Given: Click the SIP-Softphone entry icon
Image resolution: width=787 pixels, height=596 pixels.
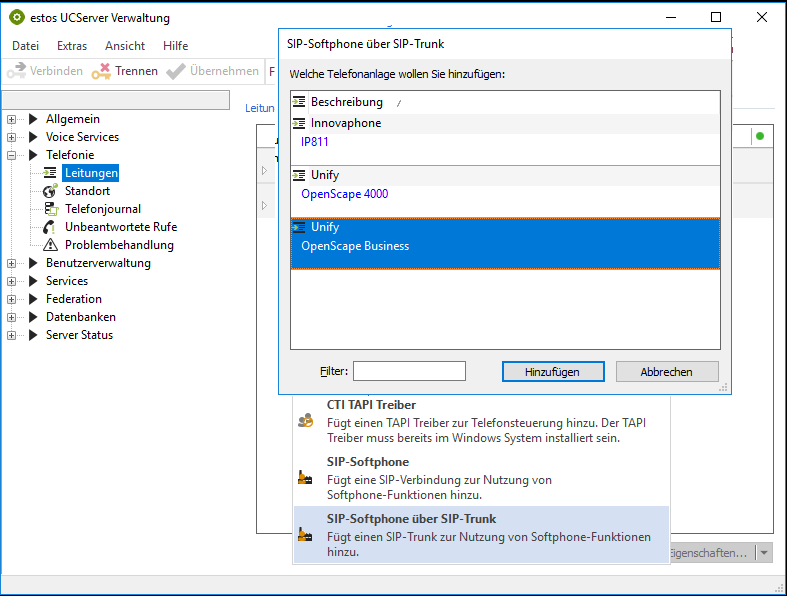Looking at the screenshot, I should 306,478.
